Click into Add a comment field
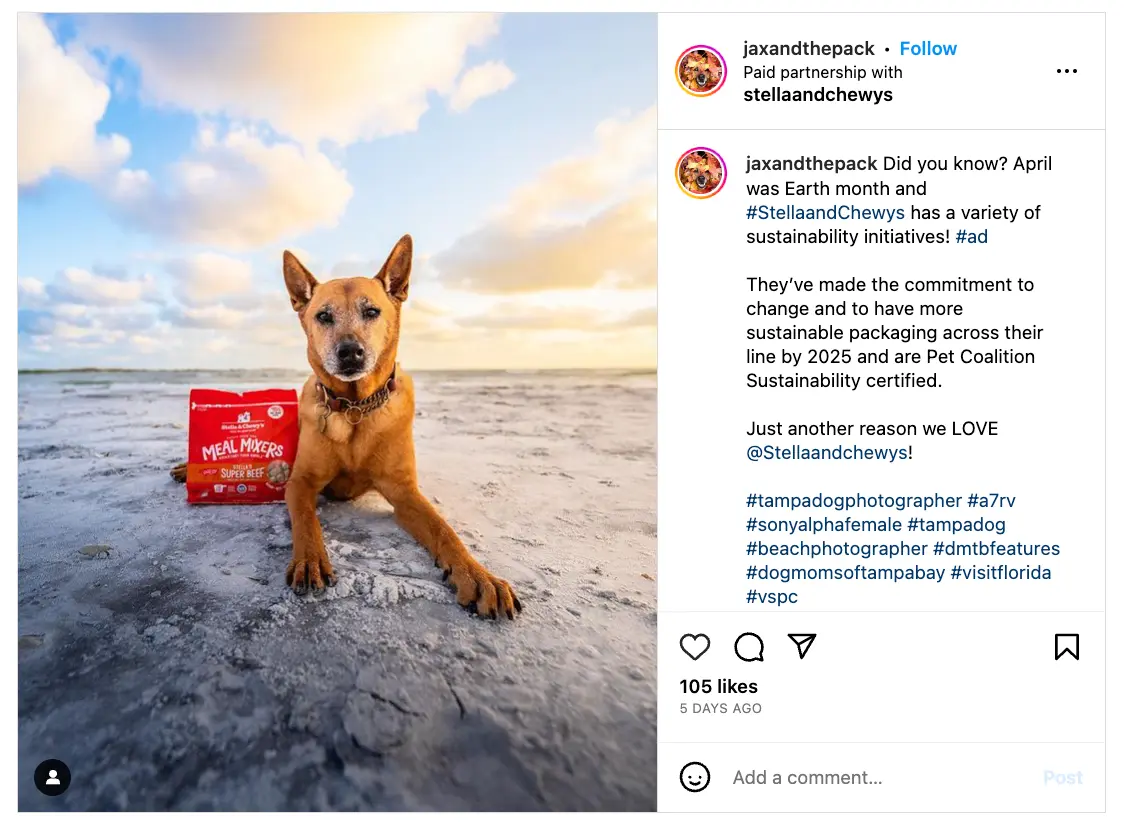The image size is (1124, 834). tap(882, 777)
